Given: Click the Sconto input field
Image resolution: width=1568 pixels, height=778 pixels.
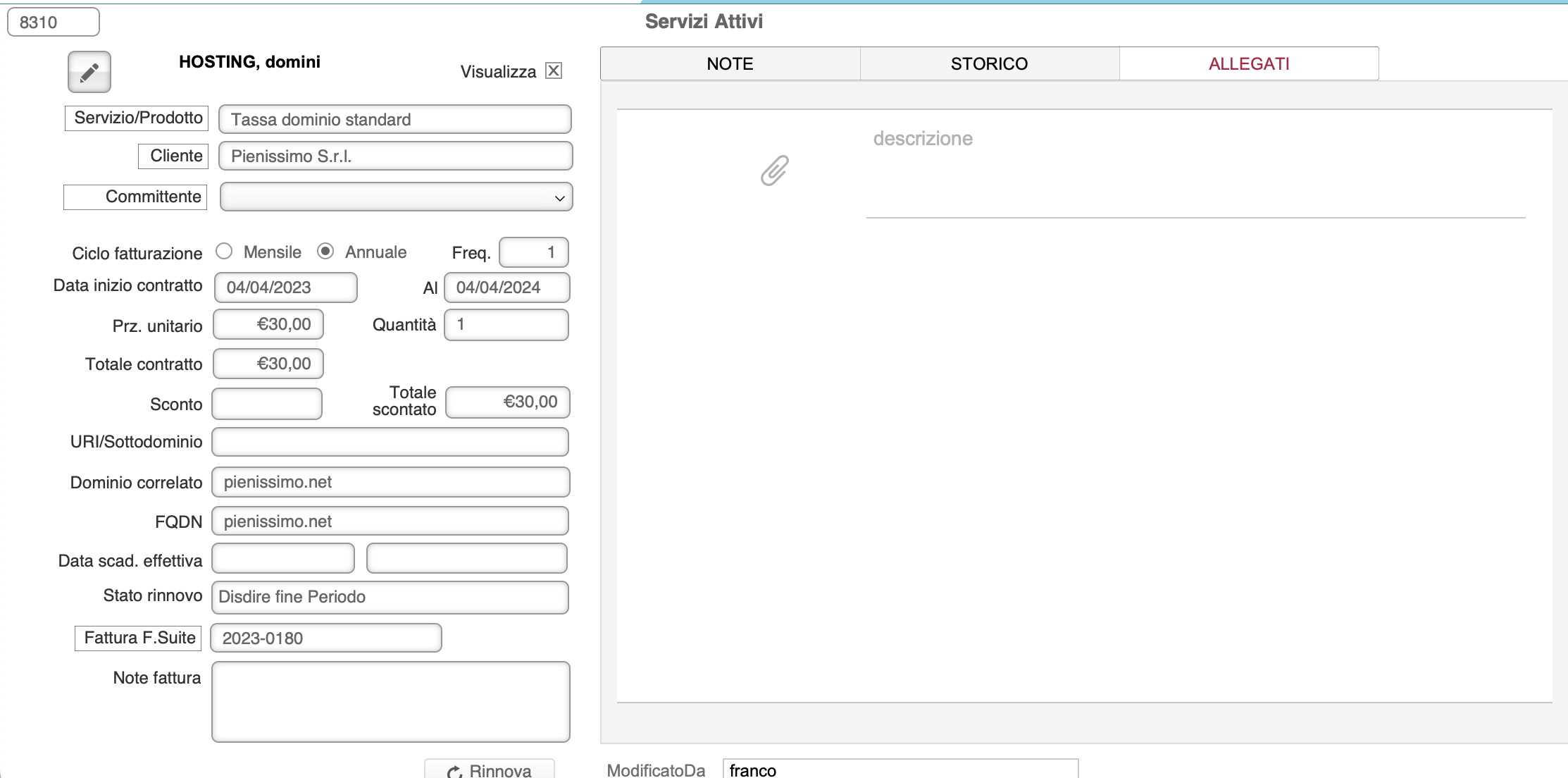Looking at the screenshot, I should coord(267,404).
